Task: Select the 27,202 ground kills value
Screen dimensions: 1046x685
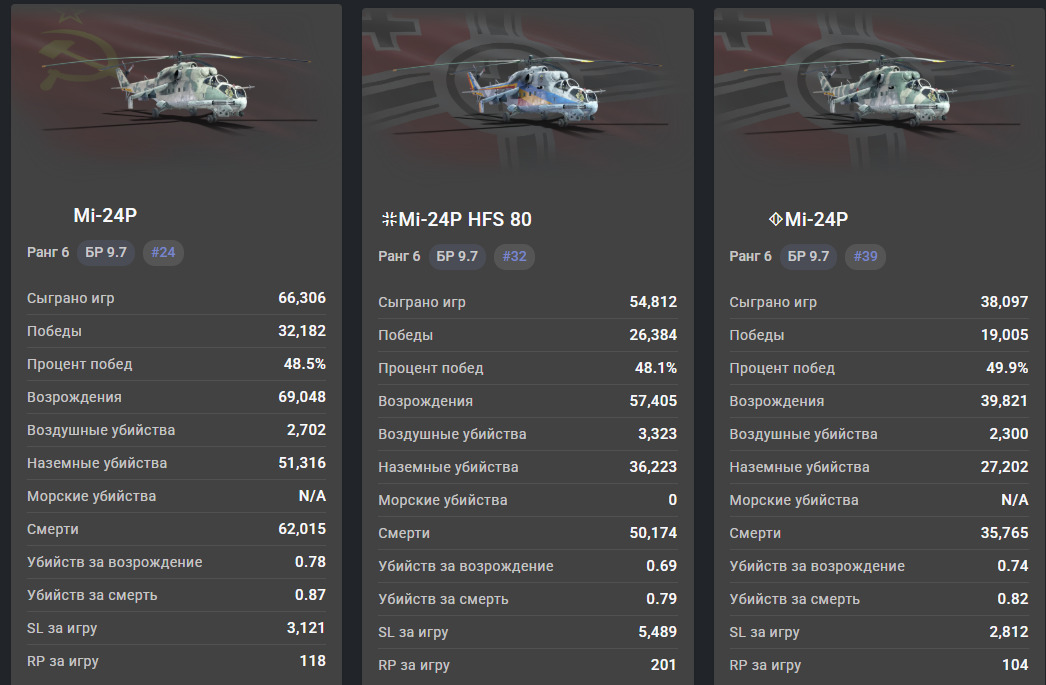Action: pyautogui.click(x=1001, y=467)
